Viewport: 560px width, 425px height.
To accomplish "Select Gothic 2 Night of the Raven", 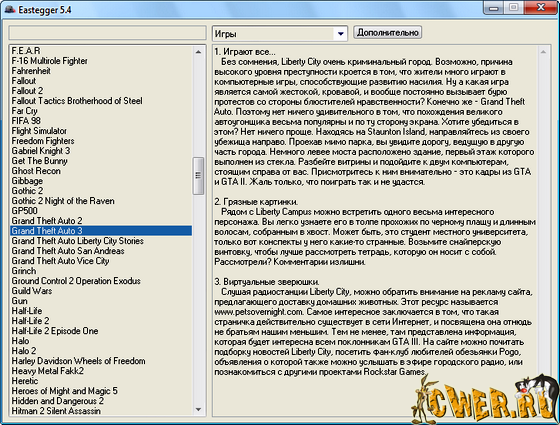I will [101, 201].
